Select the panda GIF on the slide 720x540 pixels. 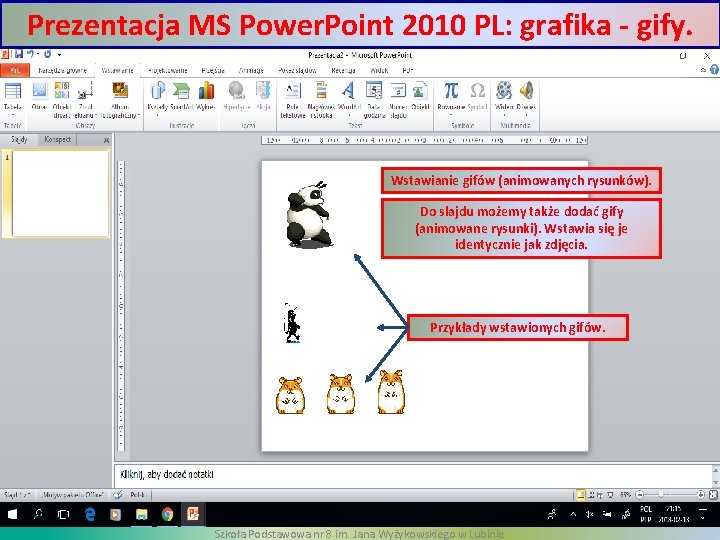point(309,214)
